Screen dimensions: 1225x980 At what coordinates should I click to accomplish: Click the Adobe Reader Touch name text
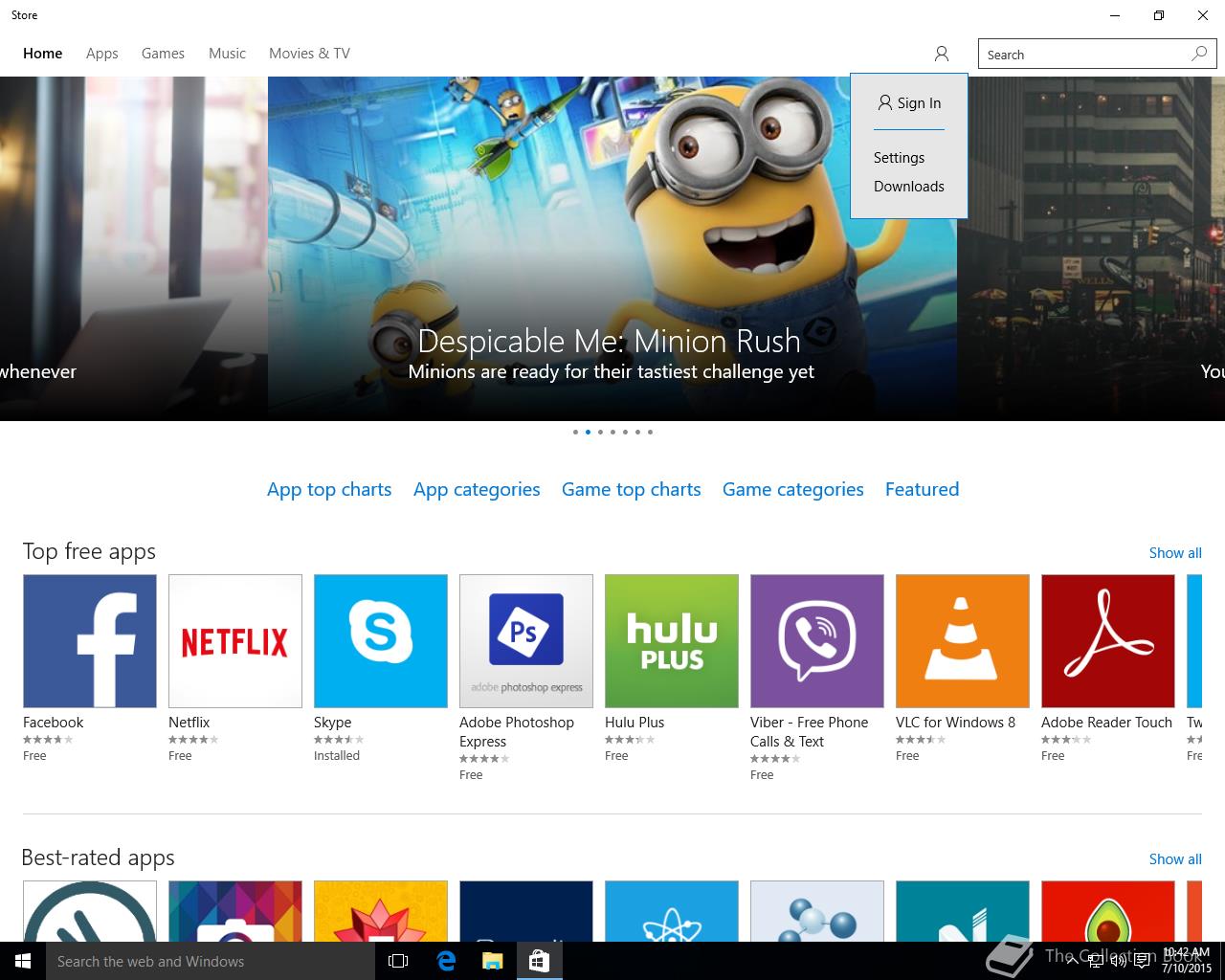pyautogui.click(x=1106, y=723)
